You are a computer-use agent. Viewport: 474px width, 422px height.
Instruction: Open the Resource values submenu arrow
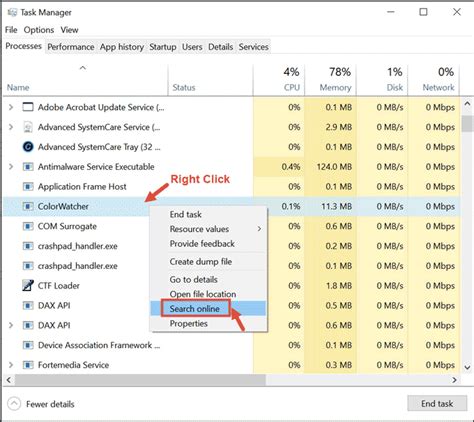coord(259,229)
